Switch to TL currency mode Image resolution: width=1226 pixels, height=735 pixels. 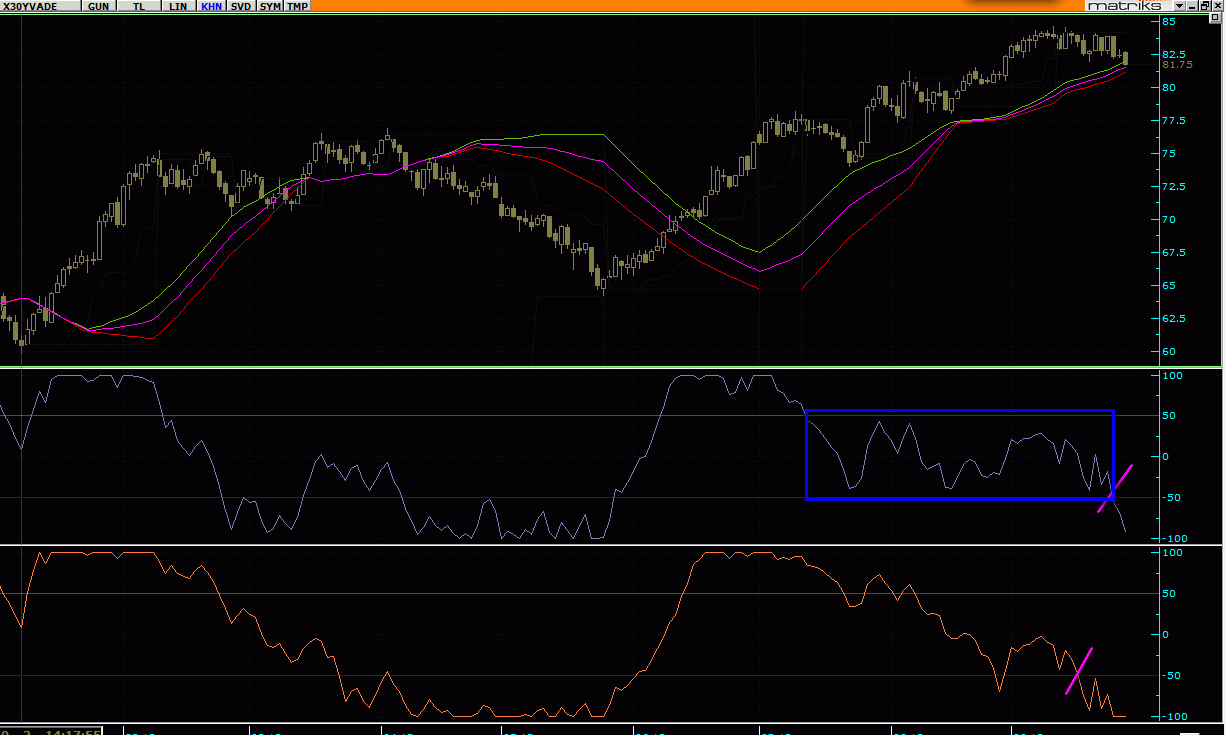(138, 6)
